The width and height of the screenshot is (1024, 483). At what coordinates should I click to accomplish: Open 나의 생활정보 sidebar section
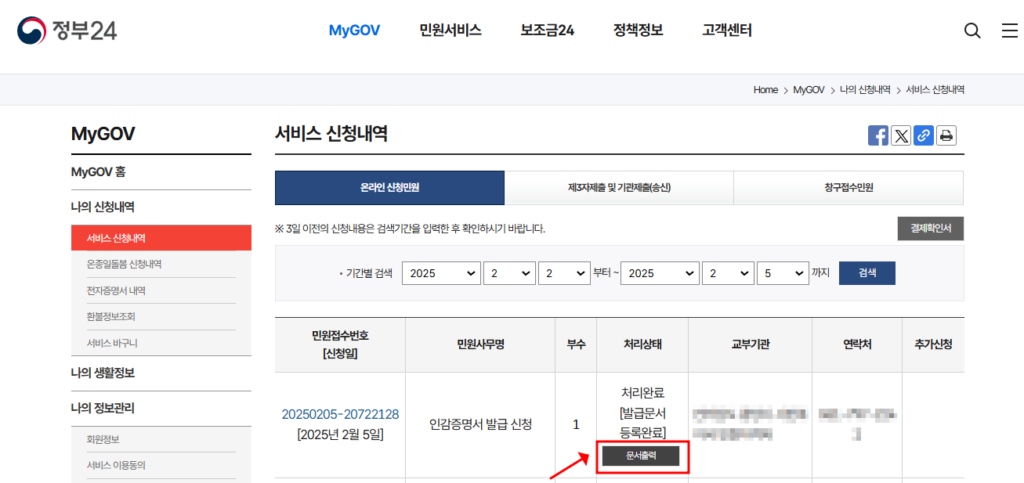tap(103, 373)
